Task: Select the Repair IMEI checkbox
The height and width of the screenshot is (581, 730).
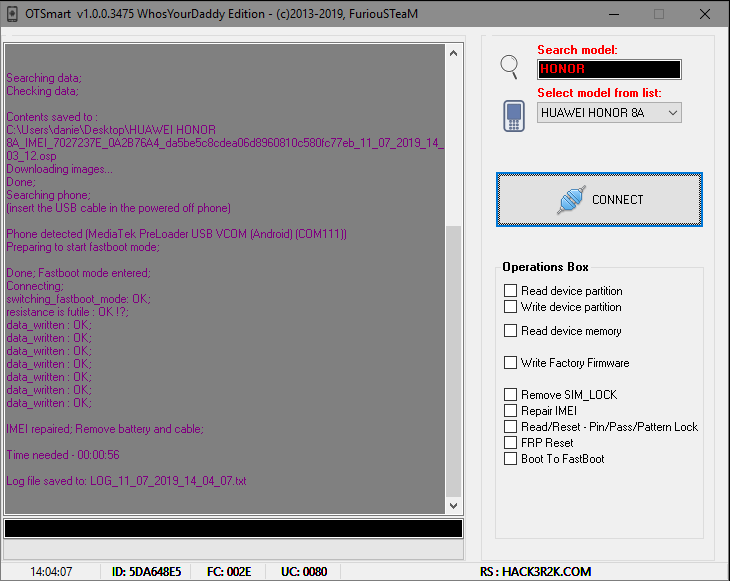Action: tap(510, 410)
